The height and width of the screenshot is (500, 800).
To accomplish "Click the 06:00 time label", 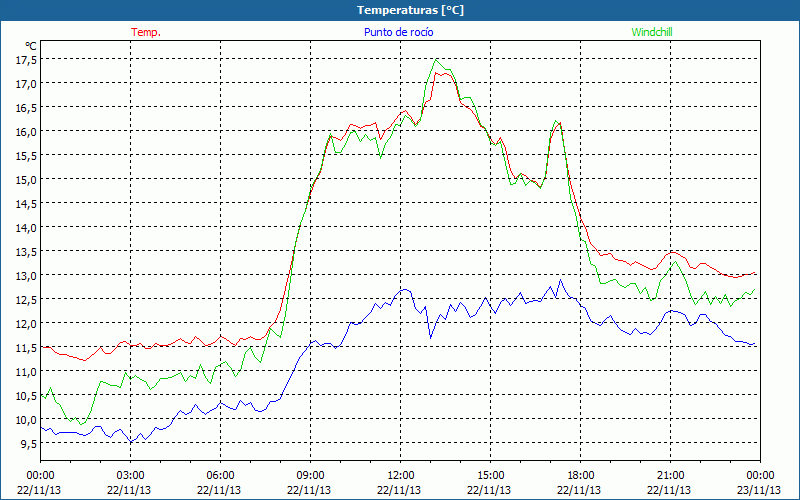I will (x=219, y=476).
